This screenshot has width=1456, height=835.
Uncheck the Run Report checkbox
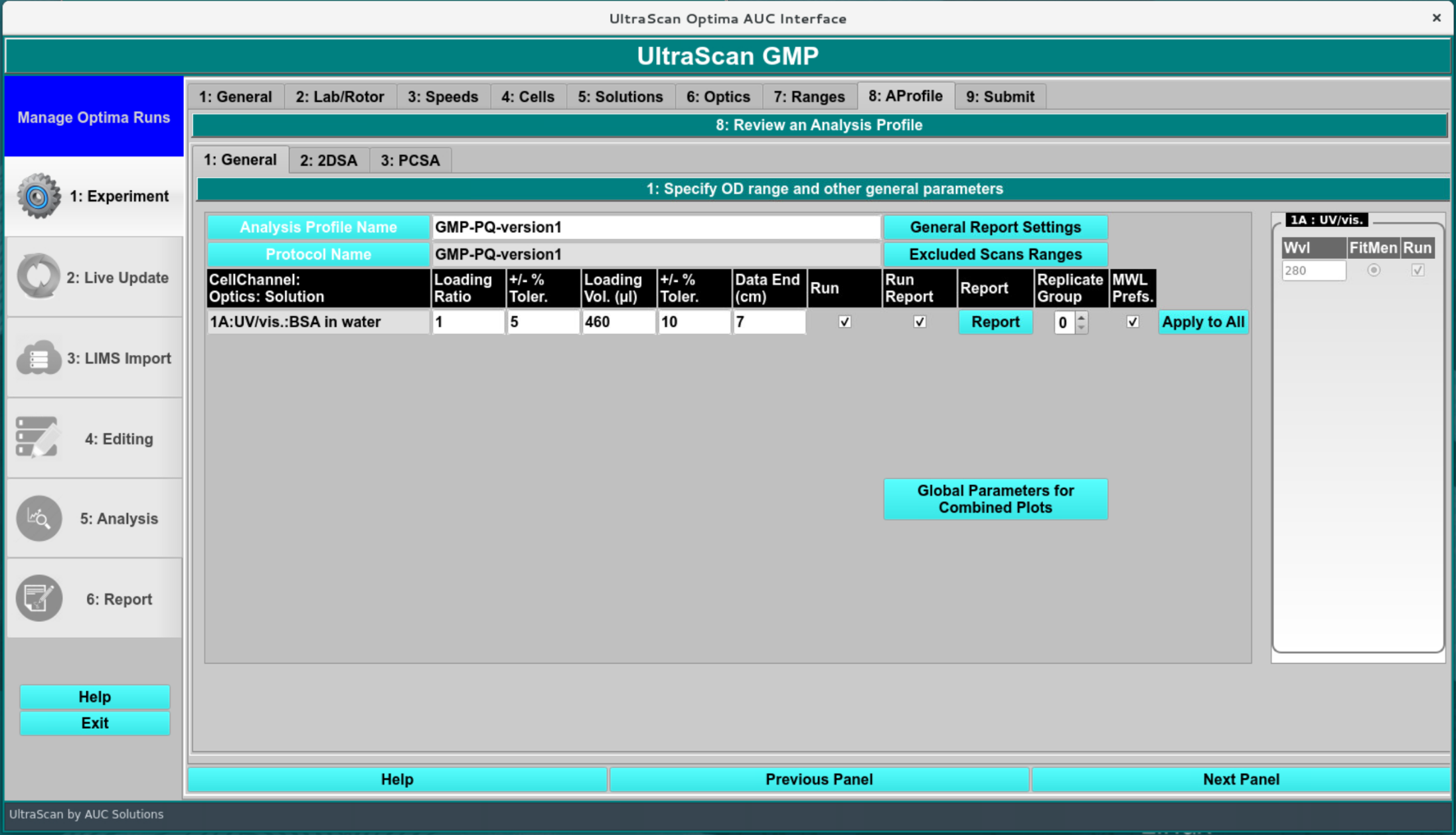point(920,322)
